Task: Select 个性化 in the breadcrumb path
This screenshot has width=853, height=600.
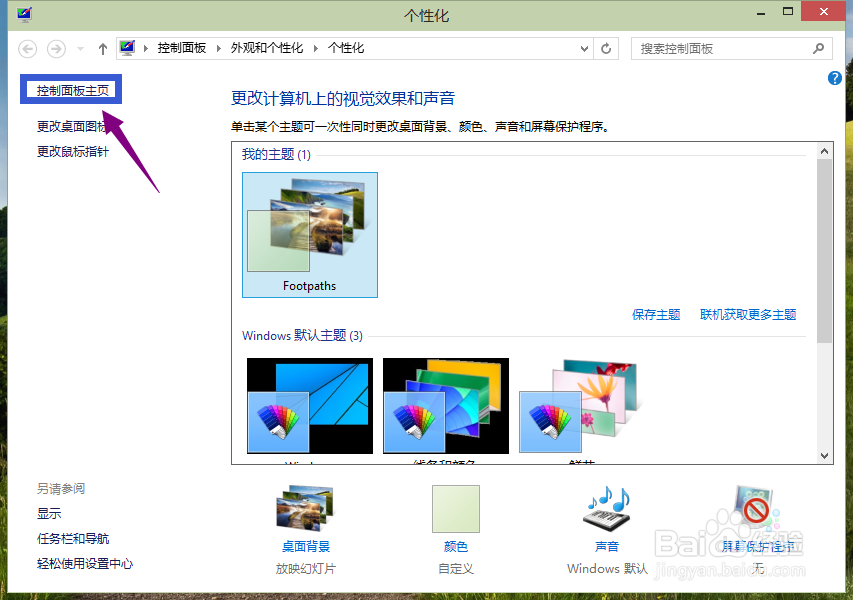Action: pyautogui.click(x=346, y=48)
